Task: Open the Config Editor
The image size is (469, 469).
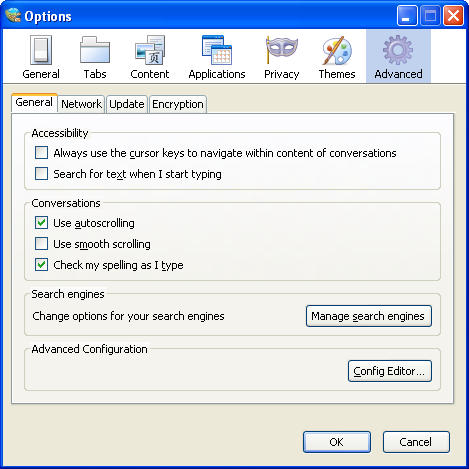Action: [x=390, y=371]
